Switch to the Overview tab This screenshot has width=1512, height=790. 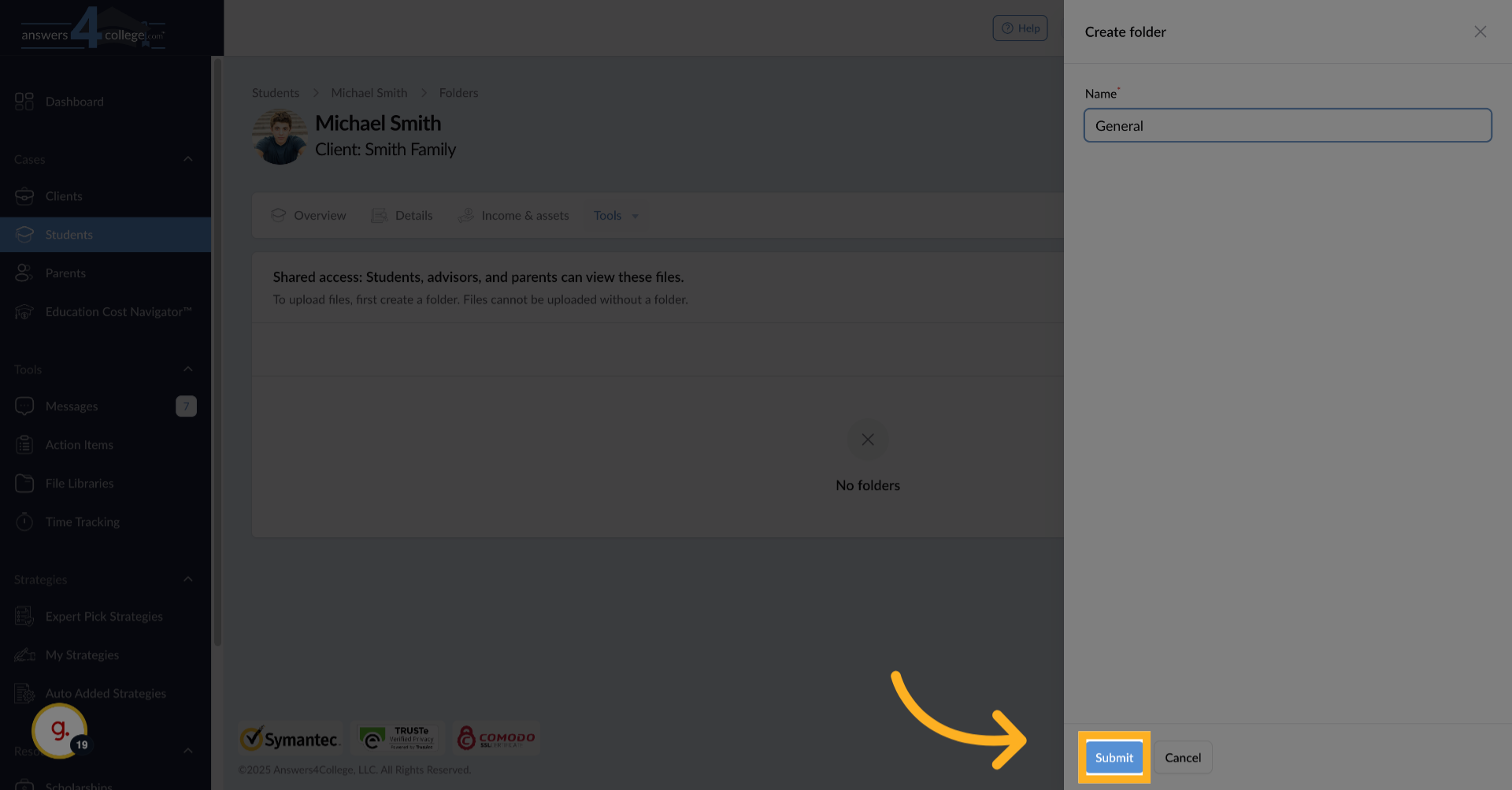309,216
